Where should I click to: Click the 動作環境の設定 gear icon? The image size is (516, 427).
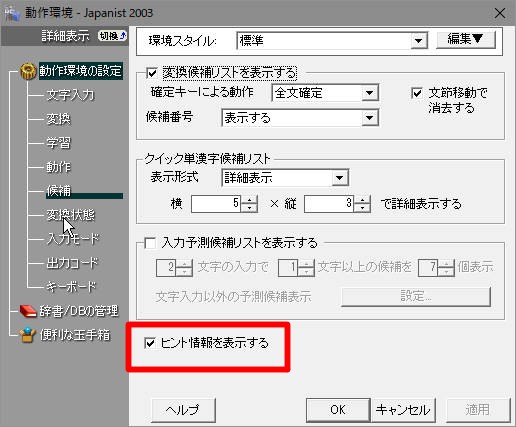pos(28,71)
